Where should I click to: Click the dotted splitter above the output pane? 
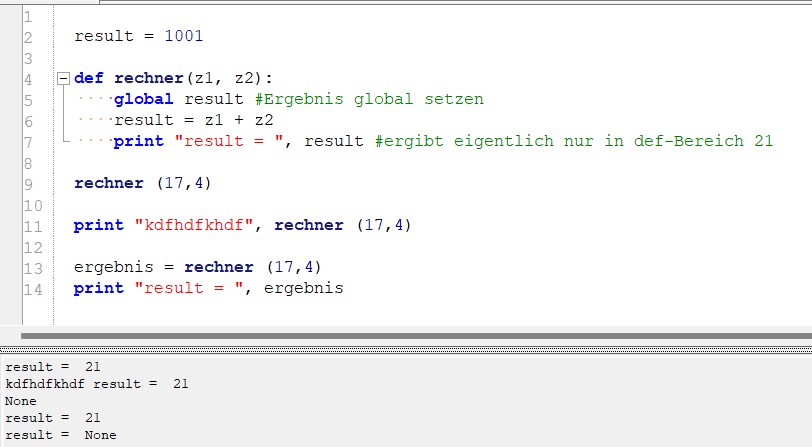point(406,350)
